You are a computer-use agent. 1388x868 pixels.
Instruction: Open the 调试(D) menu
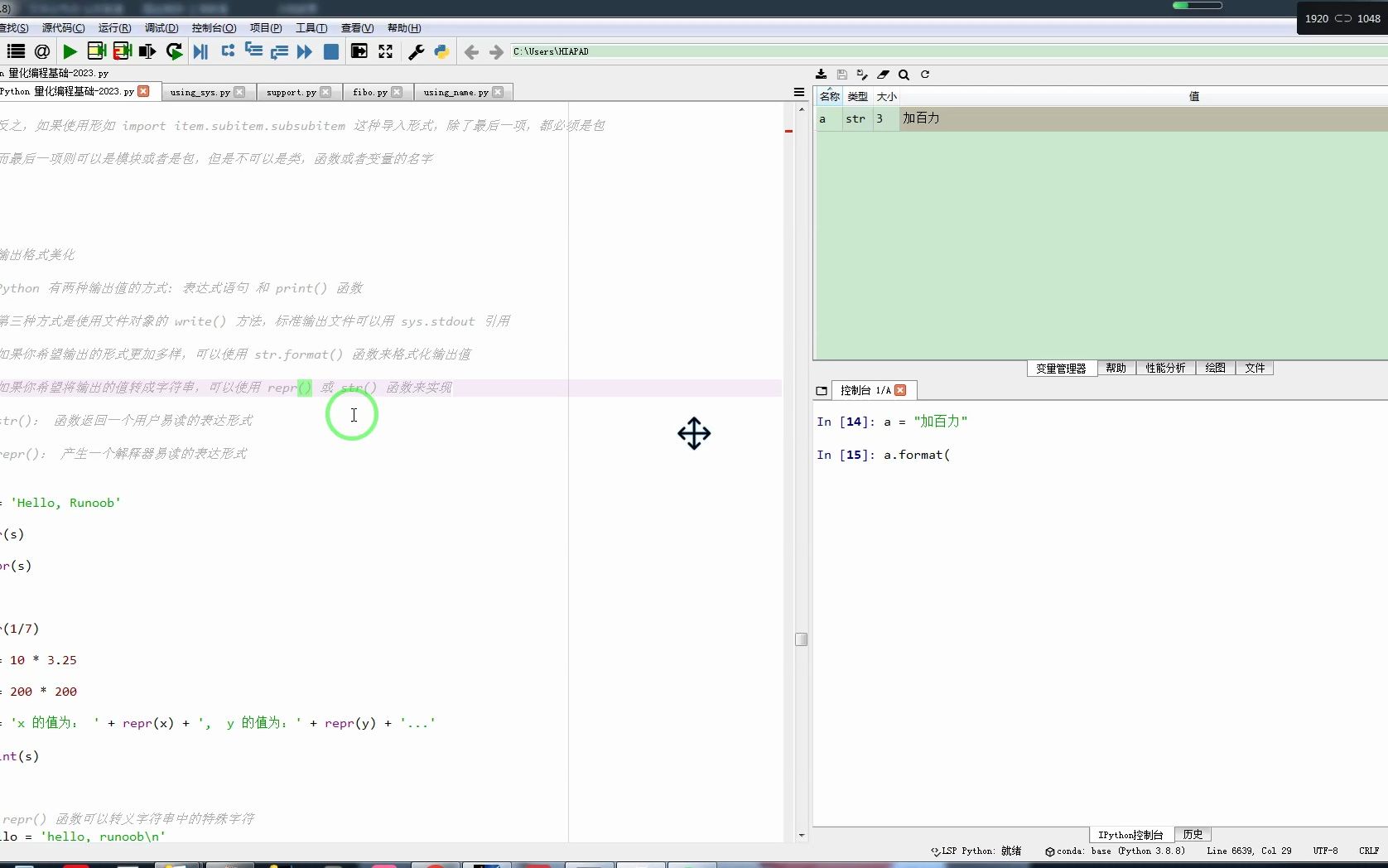click(161, 27)
